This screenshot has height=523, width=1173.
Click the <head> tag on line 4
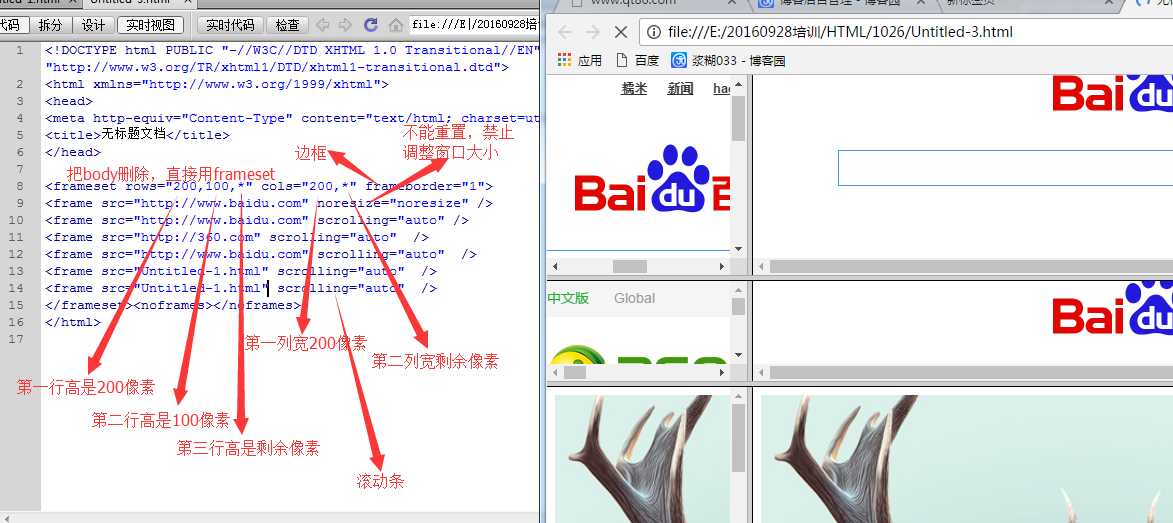[69, 101]
